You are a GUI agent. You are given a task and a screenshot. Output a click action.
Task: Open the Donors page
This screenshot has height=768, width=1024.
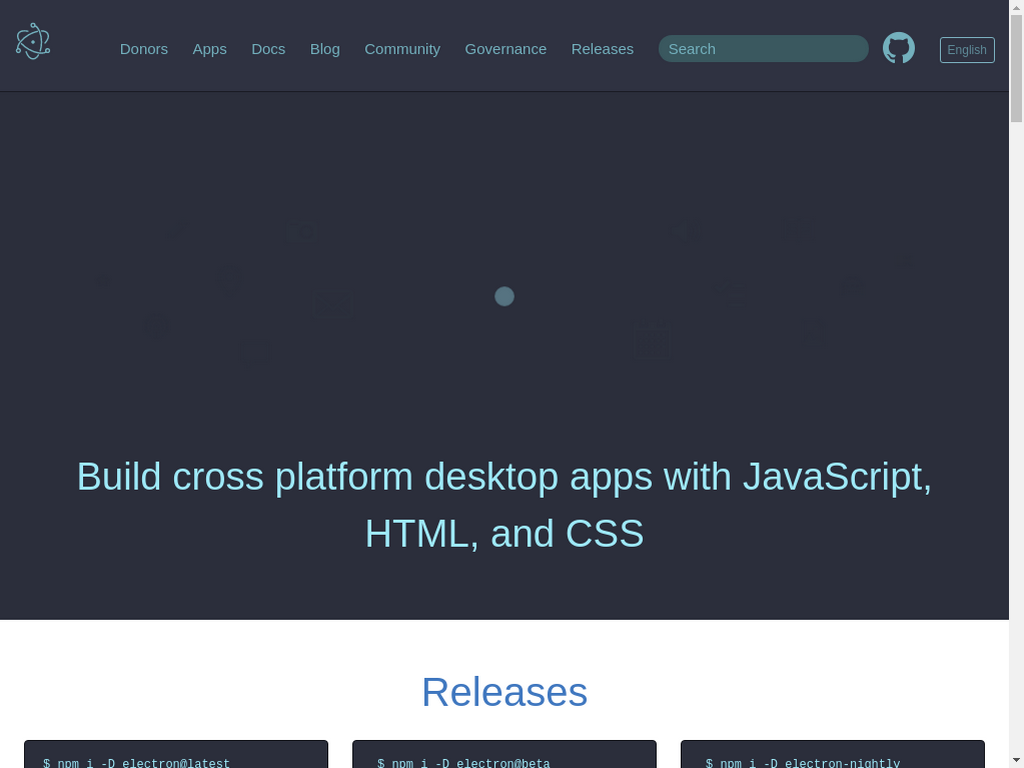(144, 49)
